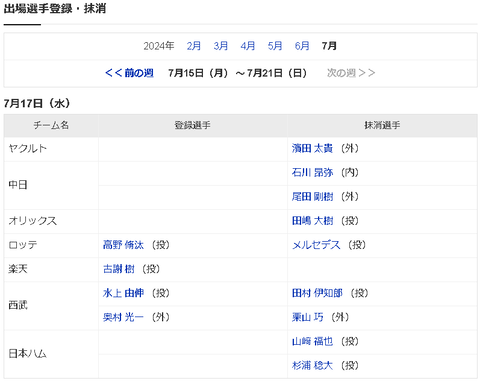Select the 4月 month link
Image resolution: width=480 pixels, height=381 pixels.
pos(248,46)
